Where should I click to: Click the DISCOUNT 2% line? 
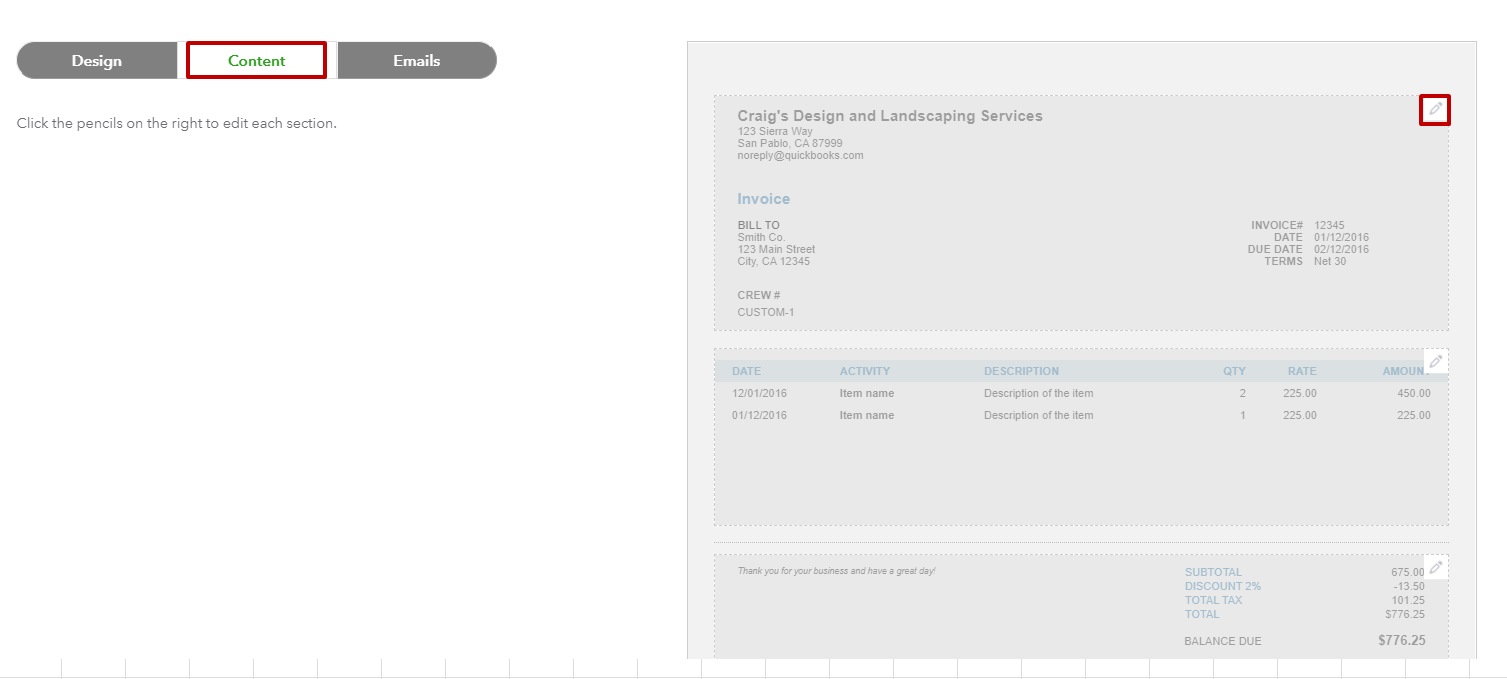click(x=1222, y=586)
